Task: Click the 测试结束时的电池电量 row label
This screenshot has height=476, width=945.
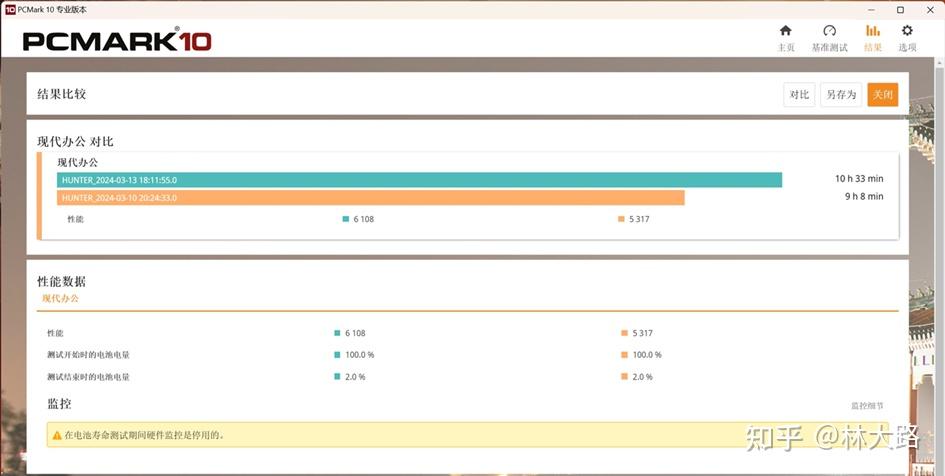Action: [89, 377]
